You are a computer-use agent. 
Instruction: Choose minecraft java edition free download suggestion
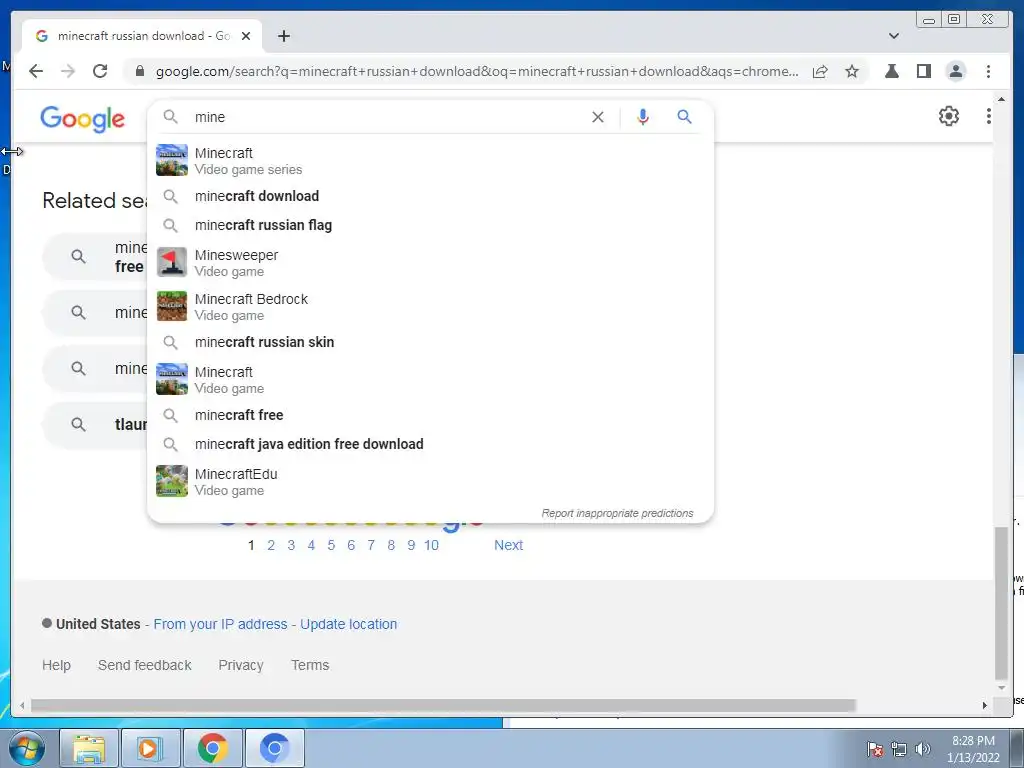(430, 444)
